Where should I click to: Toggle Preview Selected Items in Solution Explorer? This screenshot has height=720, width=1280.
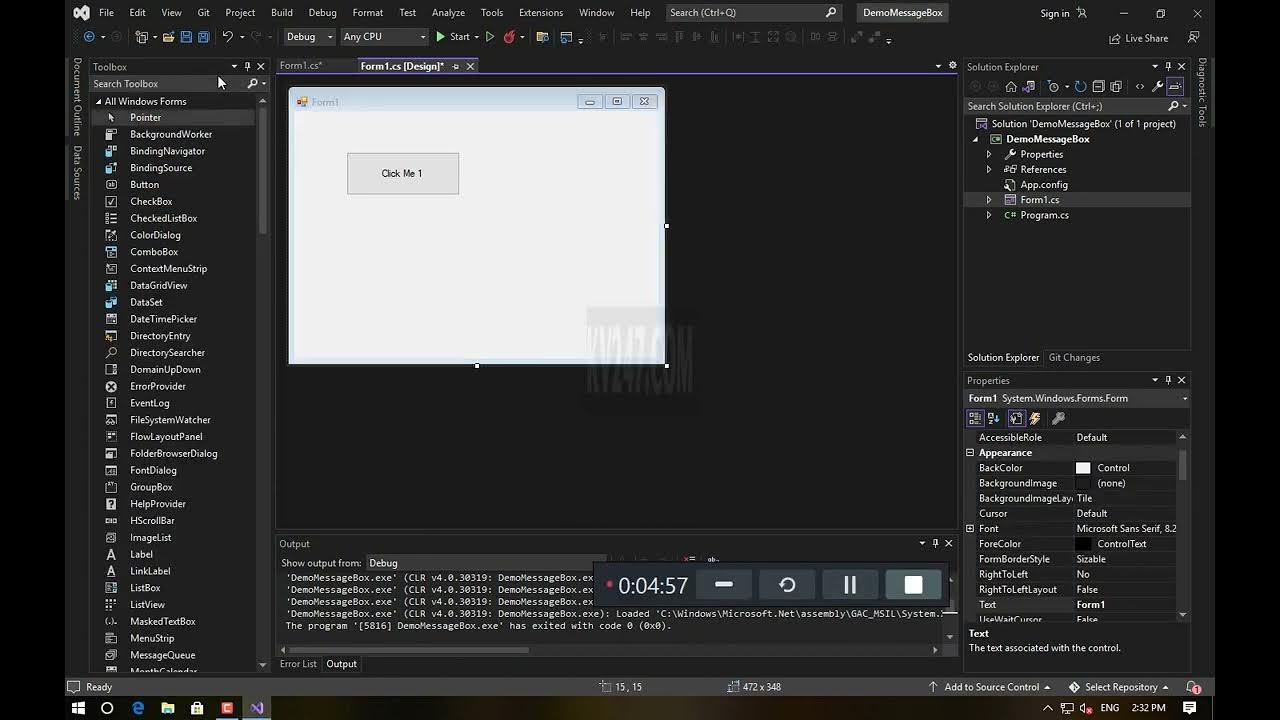coord(1176,87)
